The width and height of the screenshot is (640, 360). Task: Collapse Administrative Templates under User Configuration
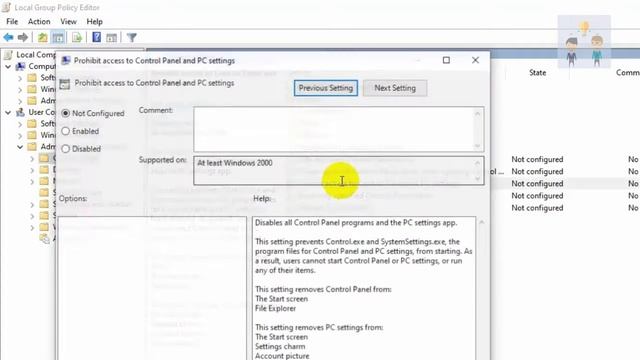tap(20, 146)
